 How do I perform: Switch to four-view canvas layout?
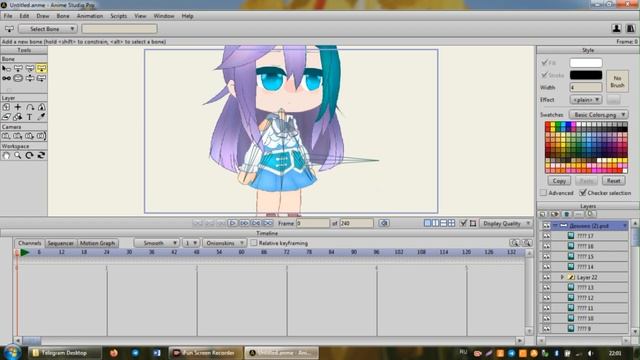[451, 223]
